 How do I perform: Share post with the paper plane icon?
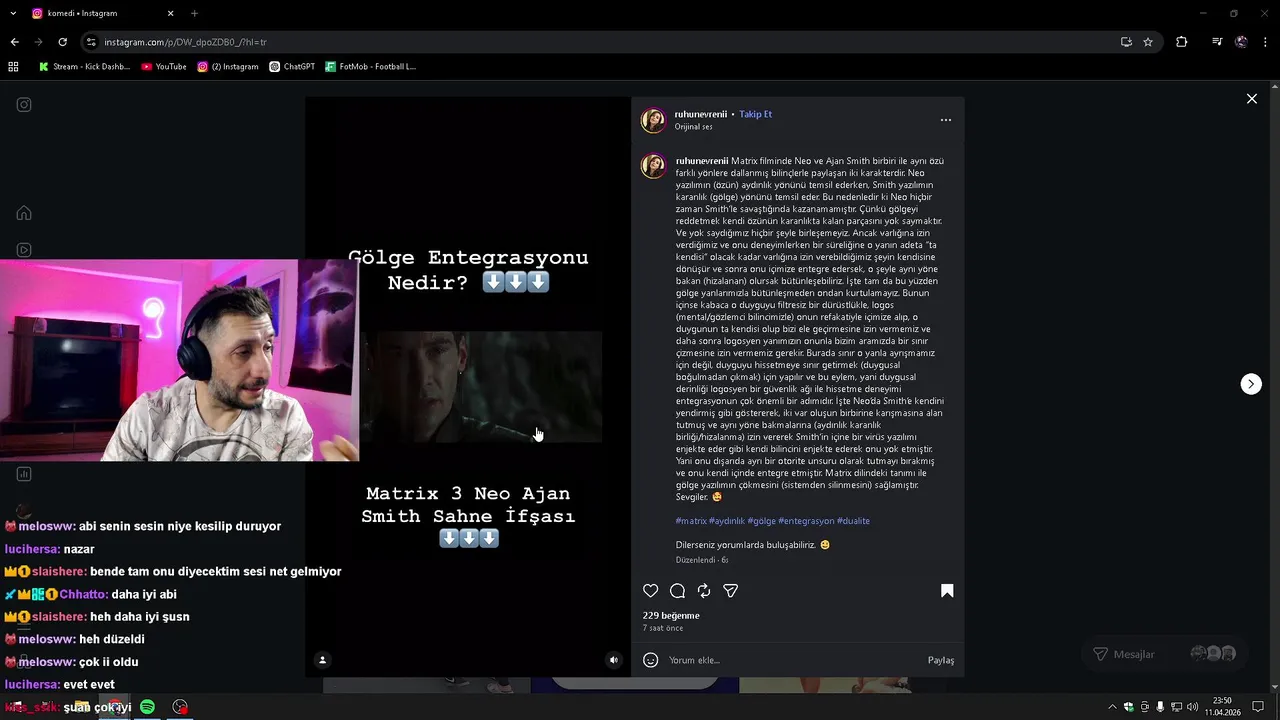pyautogui.click(x=731, y=591)
